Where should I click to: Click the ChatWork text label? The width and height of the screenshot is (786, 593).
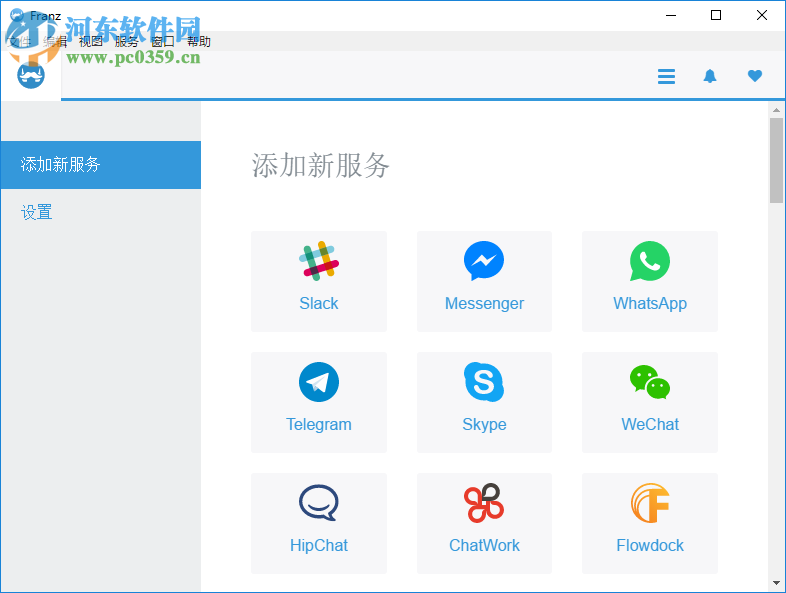484,545
